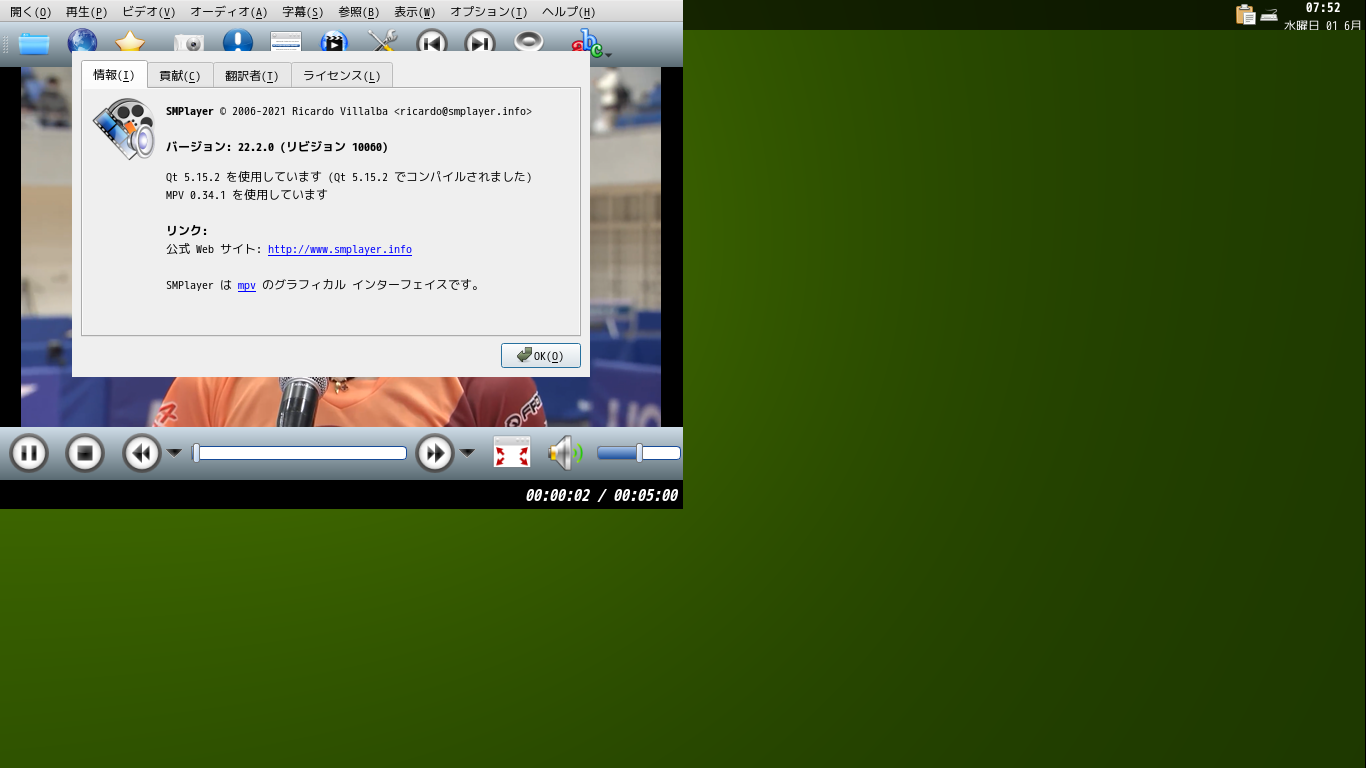The height and width of the screenshot is (768, 1366).
Task: Select the 情報(I) tab
Action: pyautogui.click(x=114, y=75)
